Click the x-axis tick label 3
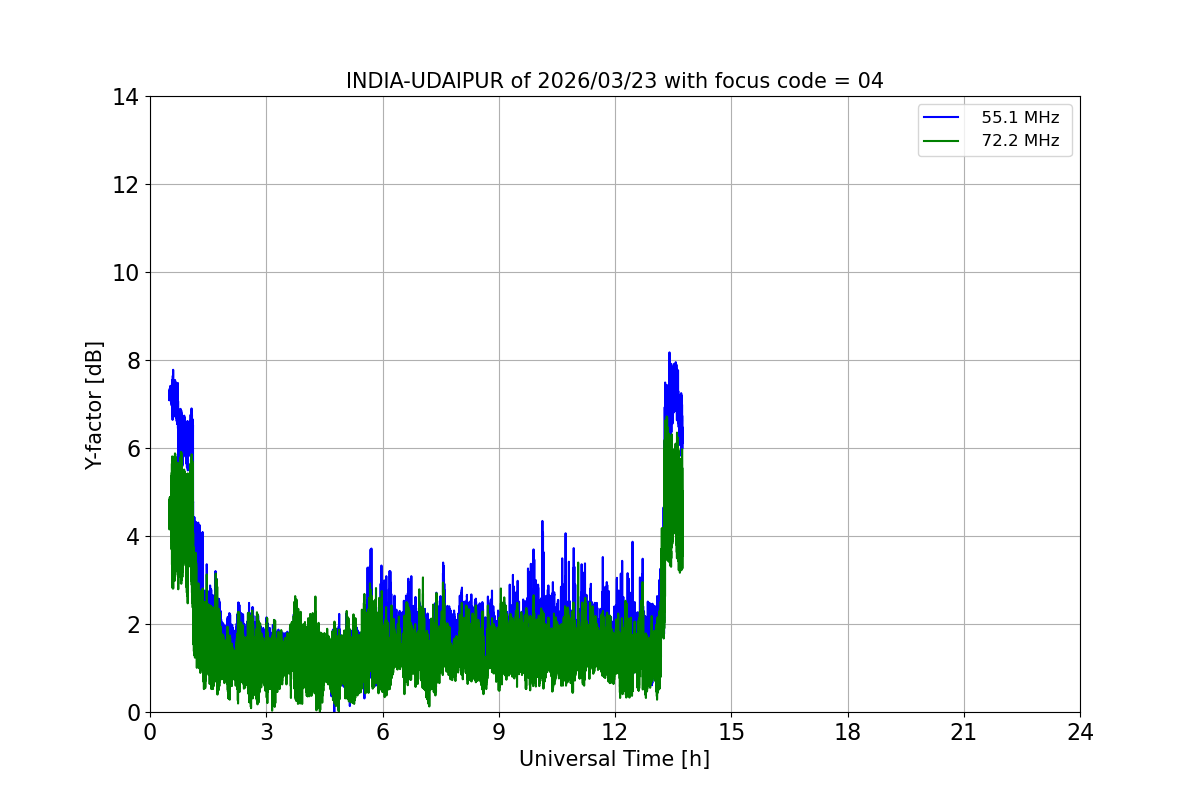The image size is (1200, 800). (x=266, y=732)
